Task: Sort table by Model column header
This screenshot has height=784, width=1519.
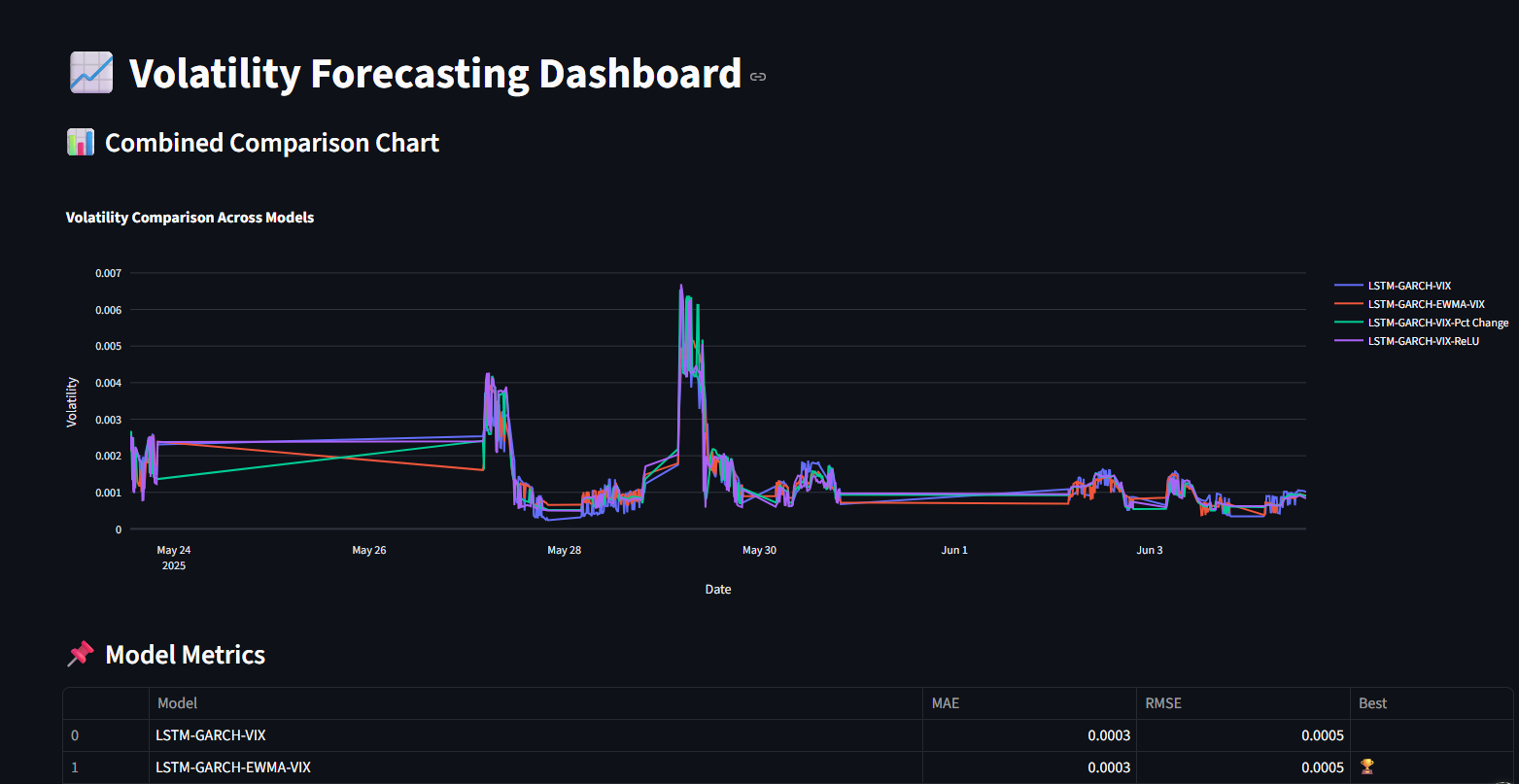Action: coord(535,703)
